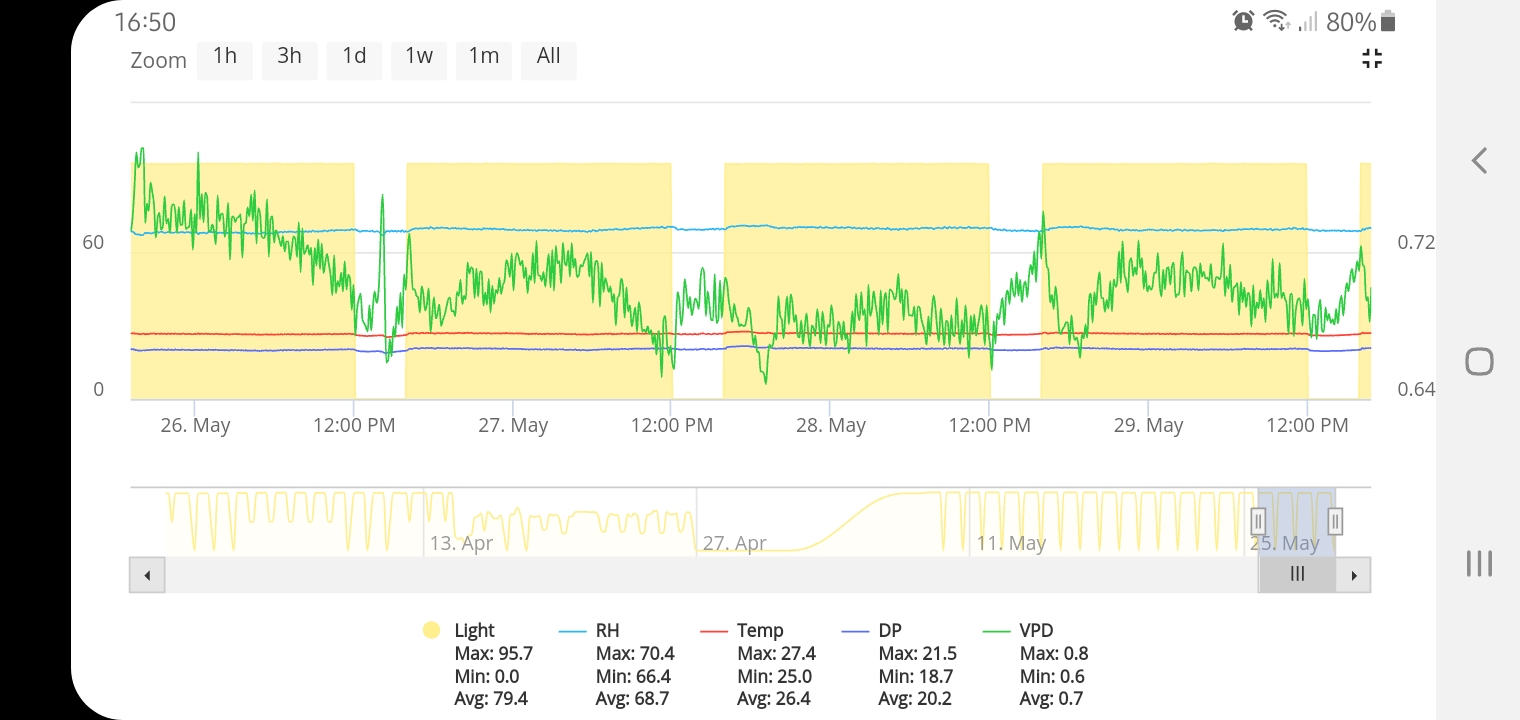Viewport: 1520px width, 720px height.
Task: Click the left range selector handle
Action: pos(1258,521)
